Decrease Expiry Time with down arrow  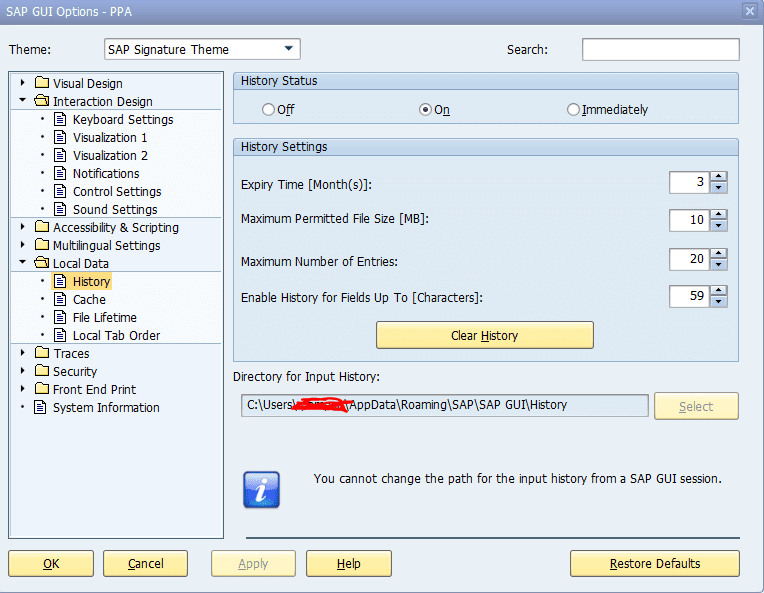coord(719,188)
